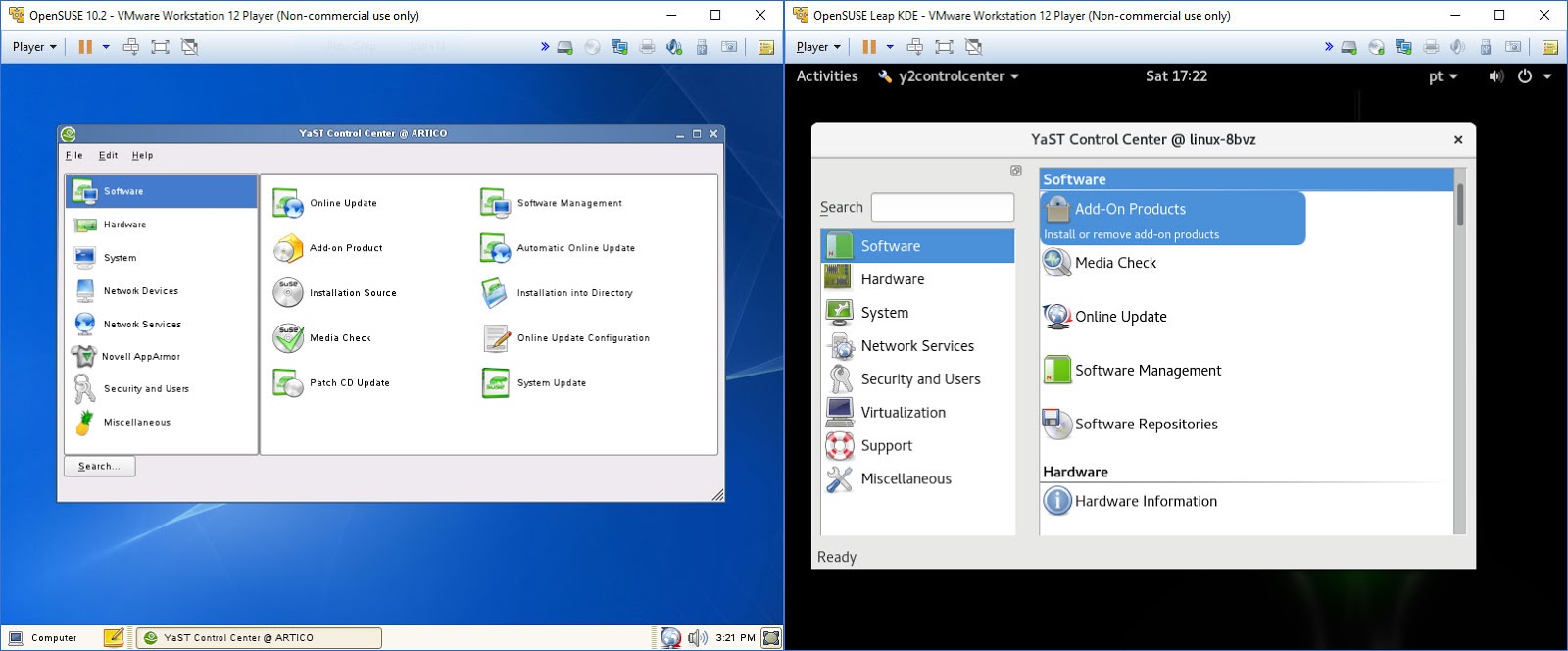Open y2controlcenter app menu

949,76
